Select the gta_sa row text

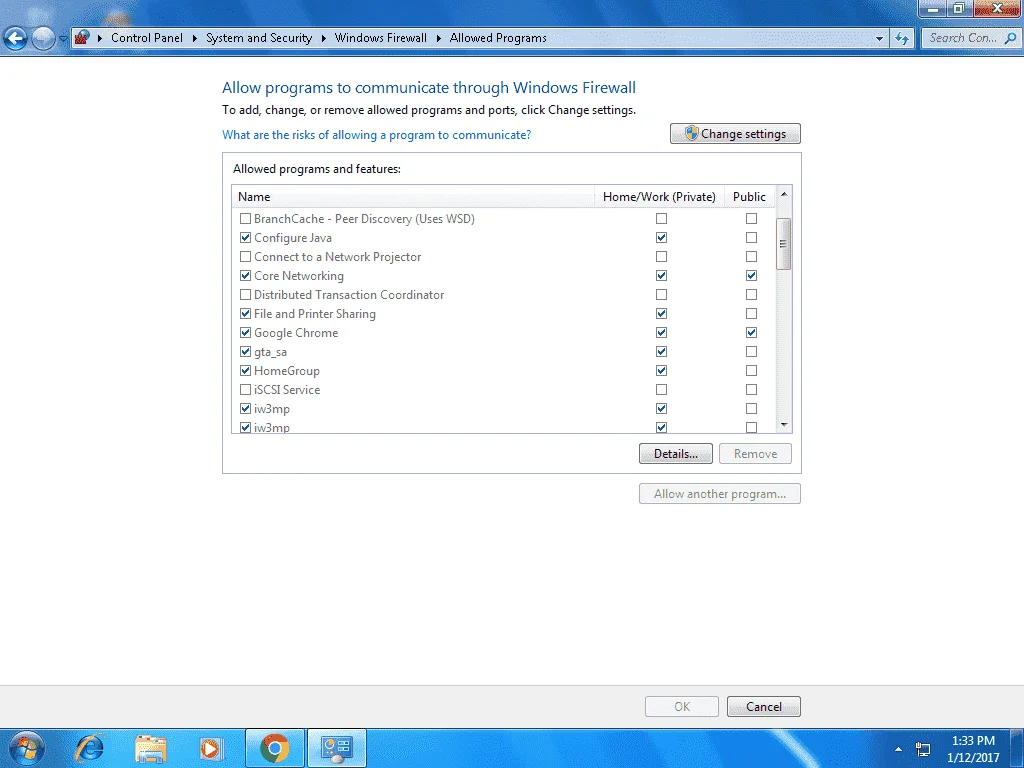click(270, 352)
